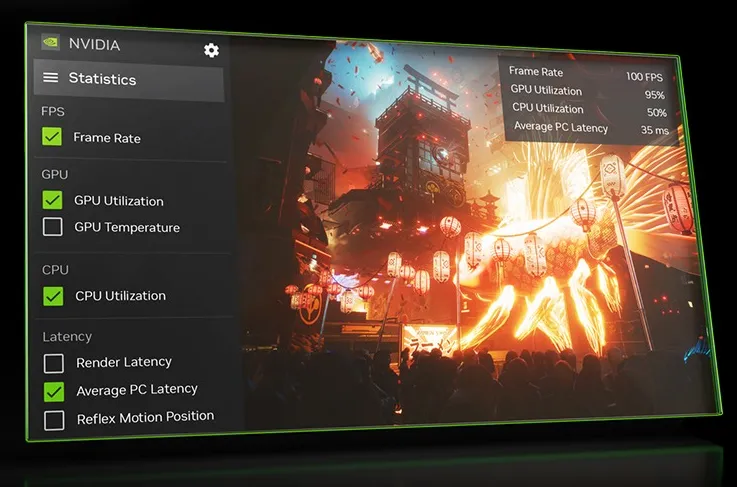Click the CPU section label
This screenshot has width=737, height=487.
coord(55,270)
